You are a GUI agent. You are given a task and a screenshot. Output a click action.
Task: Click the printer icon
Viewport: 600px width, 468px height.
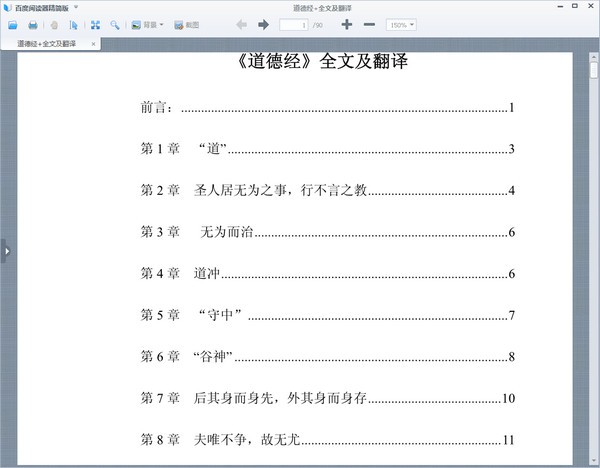33,25
